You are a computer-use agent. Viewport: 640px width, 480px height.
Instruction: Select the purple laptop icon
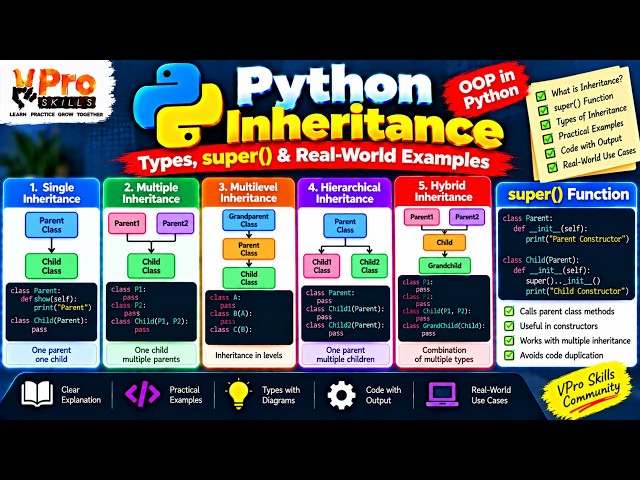pos(442,395)
